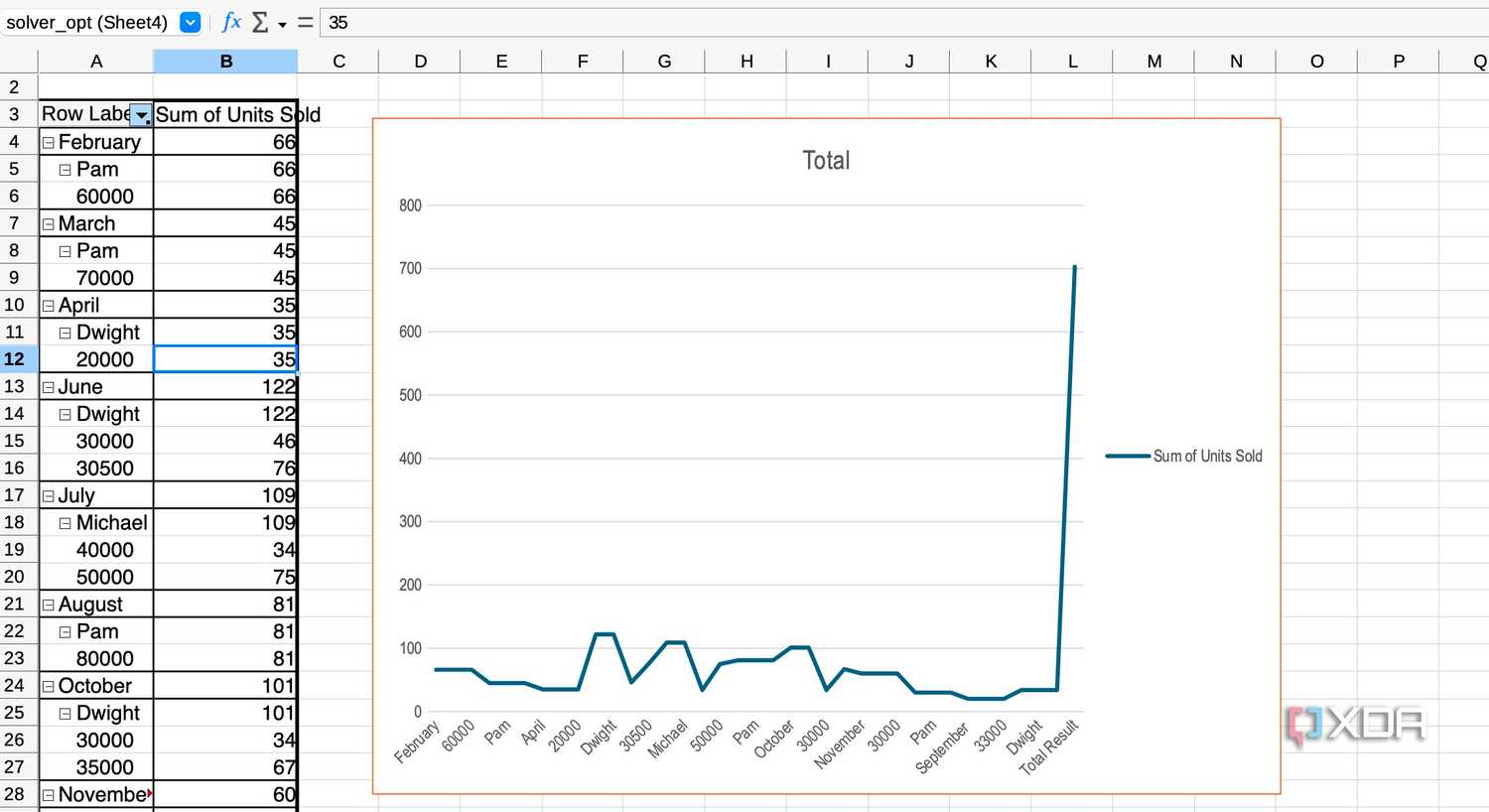Select cell with value 80000

click(96, 659)
